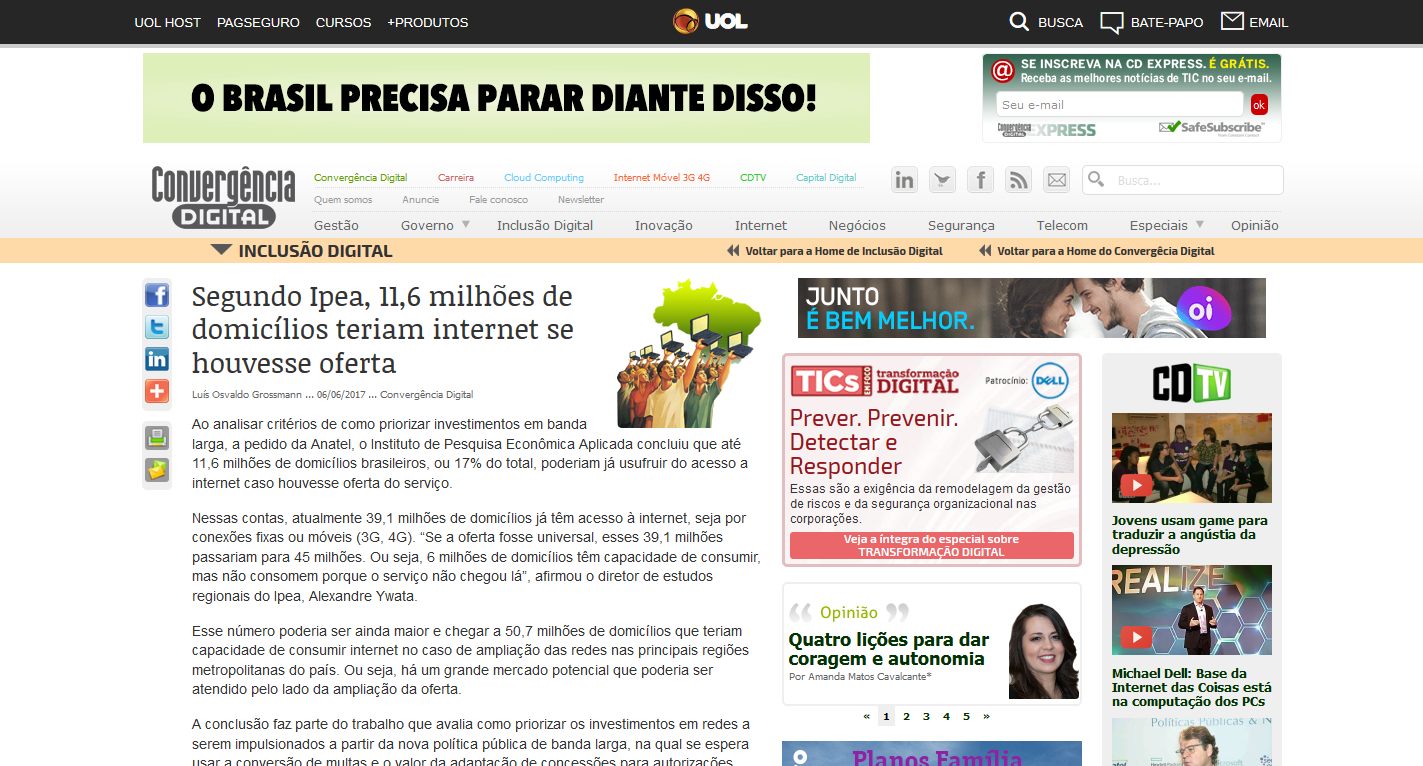This screenshot has width=1423, height=766.
Task: Click the orange plus share icon
Action: pos(157,391)
